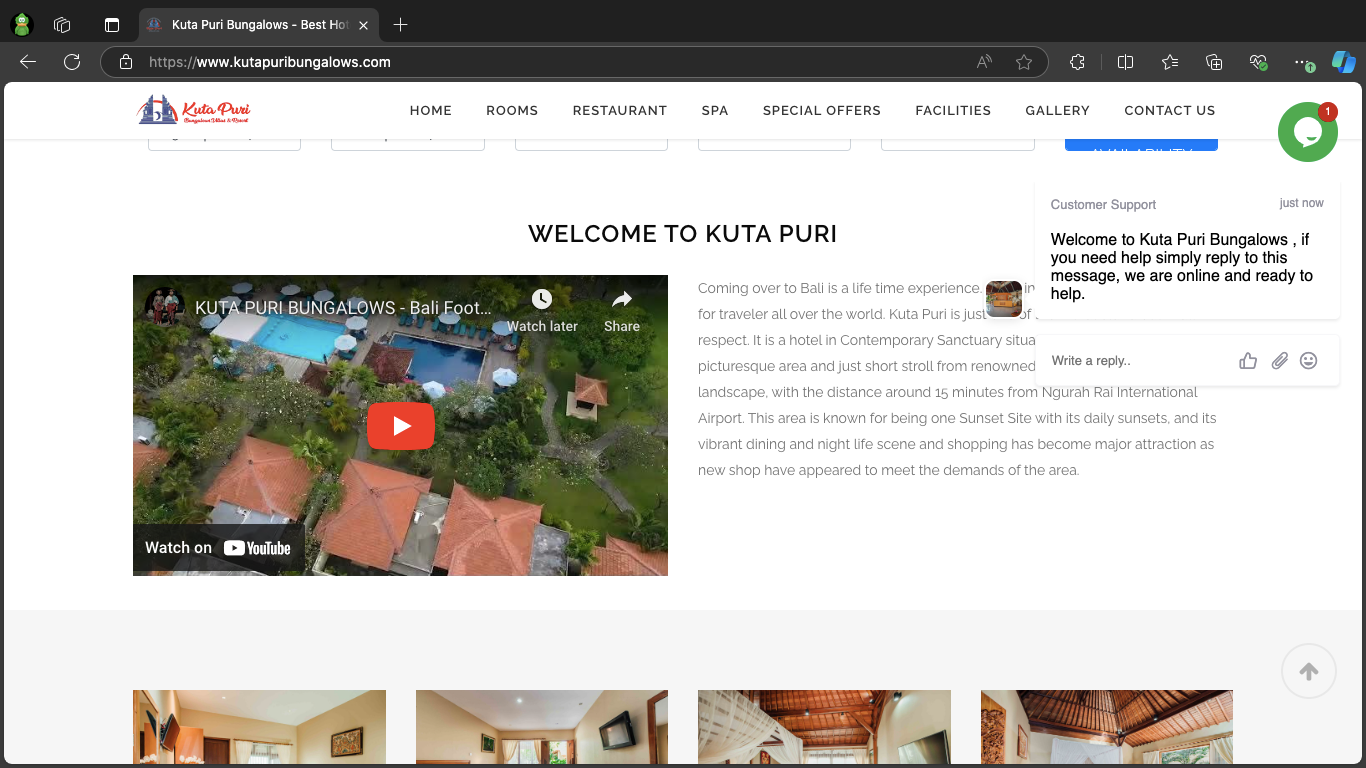Click the browser back arrow
Image resolution: width=1366 pixels, height=768 pixels.
click(x=28, y=62)
